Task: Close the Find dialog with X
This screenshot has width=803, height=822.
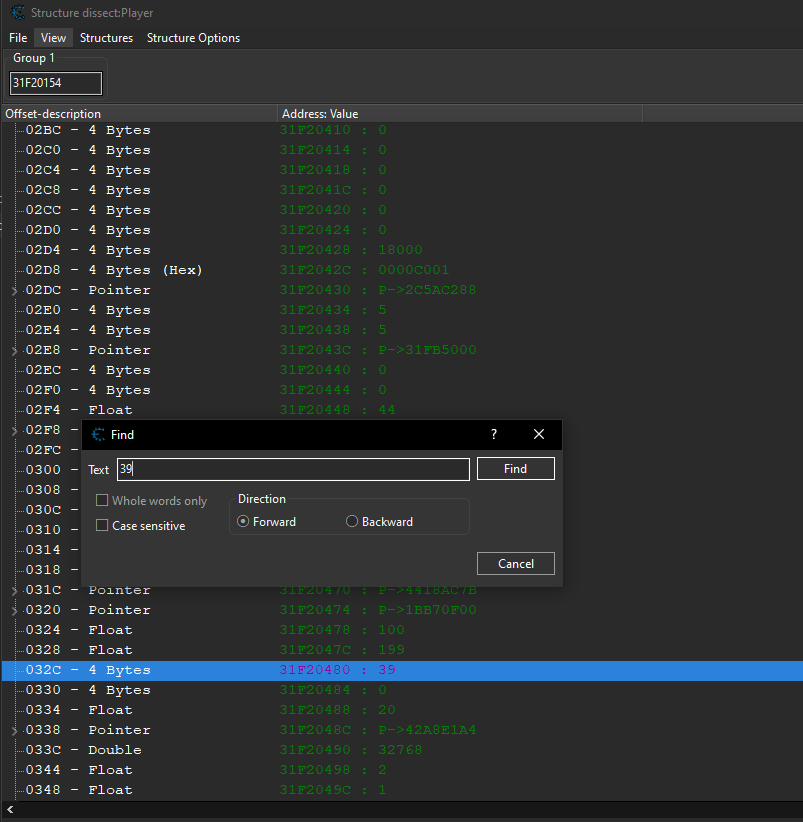Action: tap(539, 435)
